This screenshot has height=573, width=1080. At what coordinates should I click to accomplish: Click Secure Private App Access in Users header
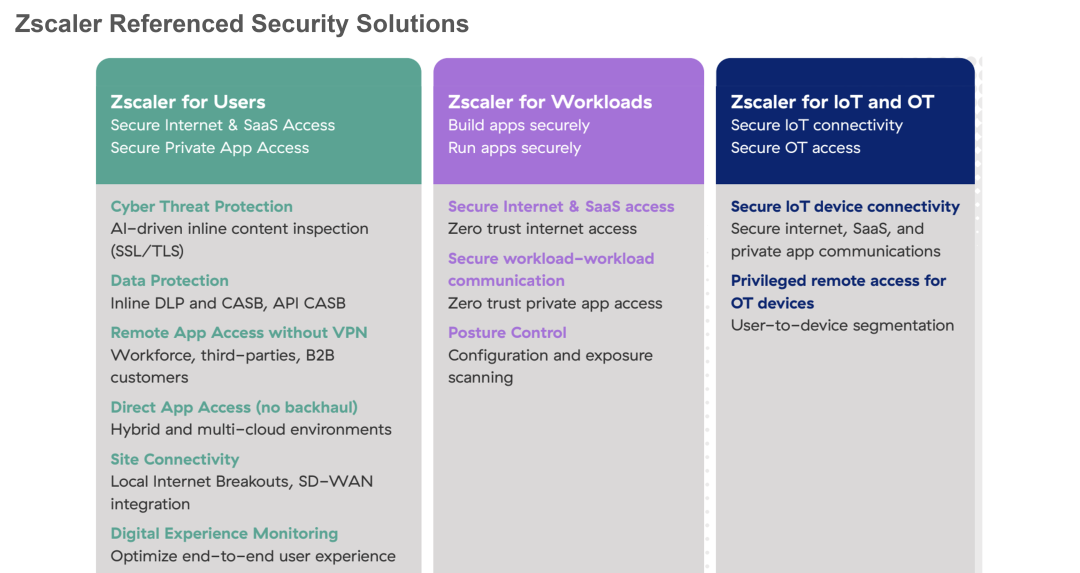pos(209,148)
